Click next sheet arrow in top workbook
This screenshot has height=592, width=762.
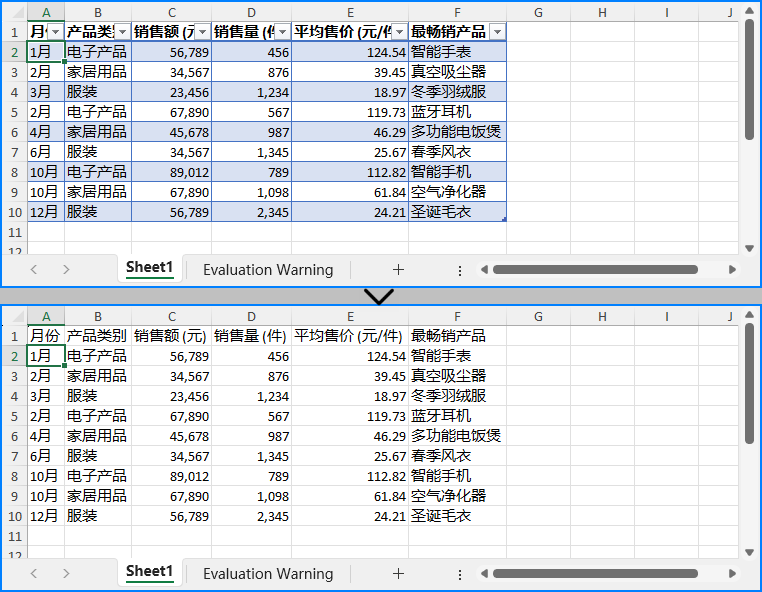click(66, 270)
